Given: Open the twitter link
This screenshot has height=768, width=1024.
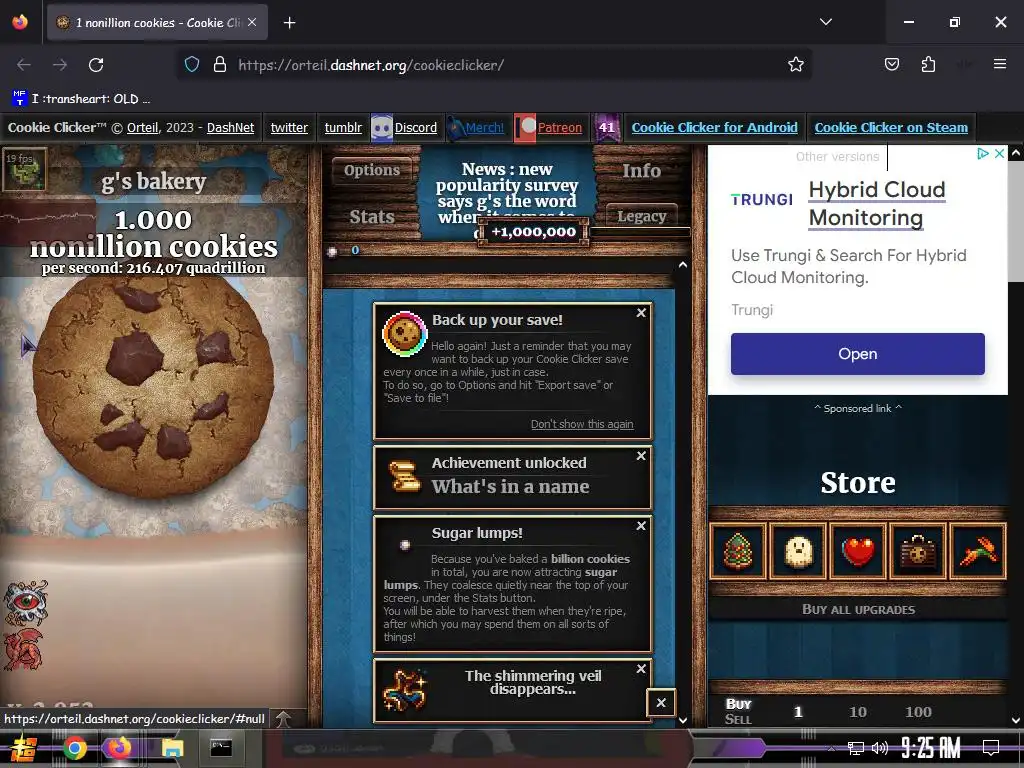Looking at the screenshot, I should click(x=289, y=127).
